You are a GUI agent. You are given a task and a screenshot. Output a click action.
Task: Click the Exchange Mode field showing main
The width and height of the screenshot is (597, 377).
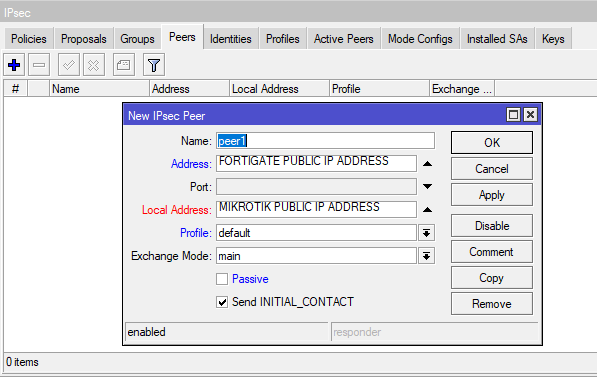(x=316, y=256)
